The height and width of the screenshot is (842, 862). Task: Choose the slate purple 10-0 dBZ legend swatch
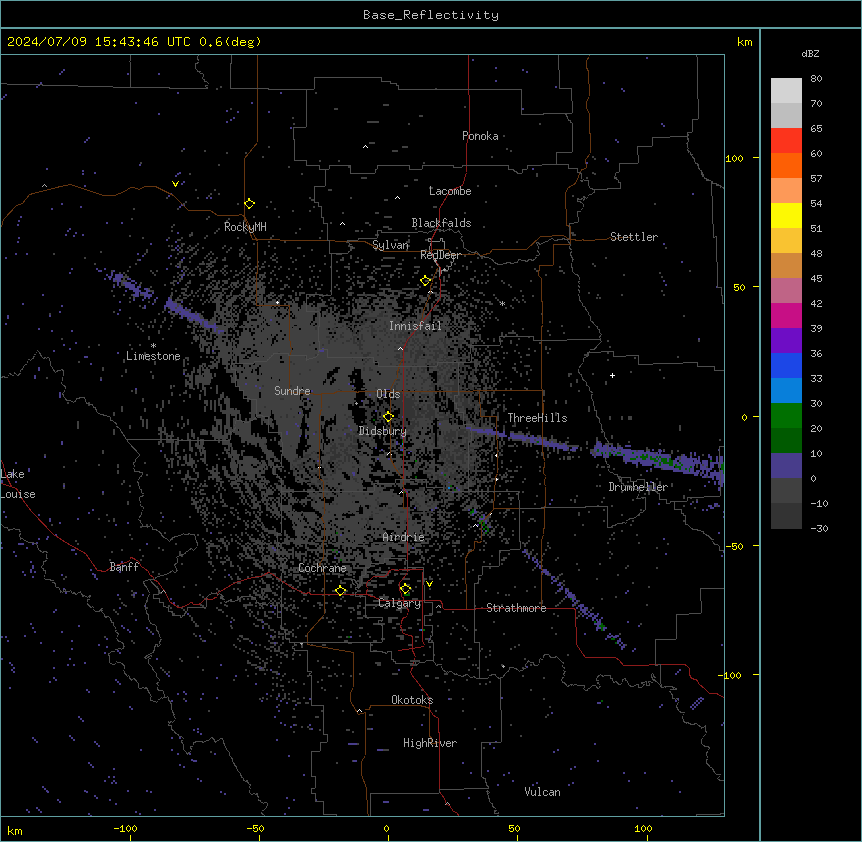tap(786, 466)
